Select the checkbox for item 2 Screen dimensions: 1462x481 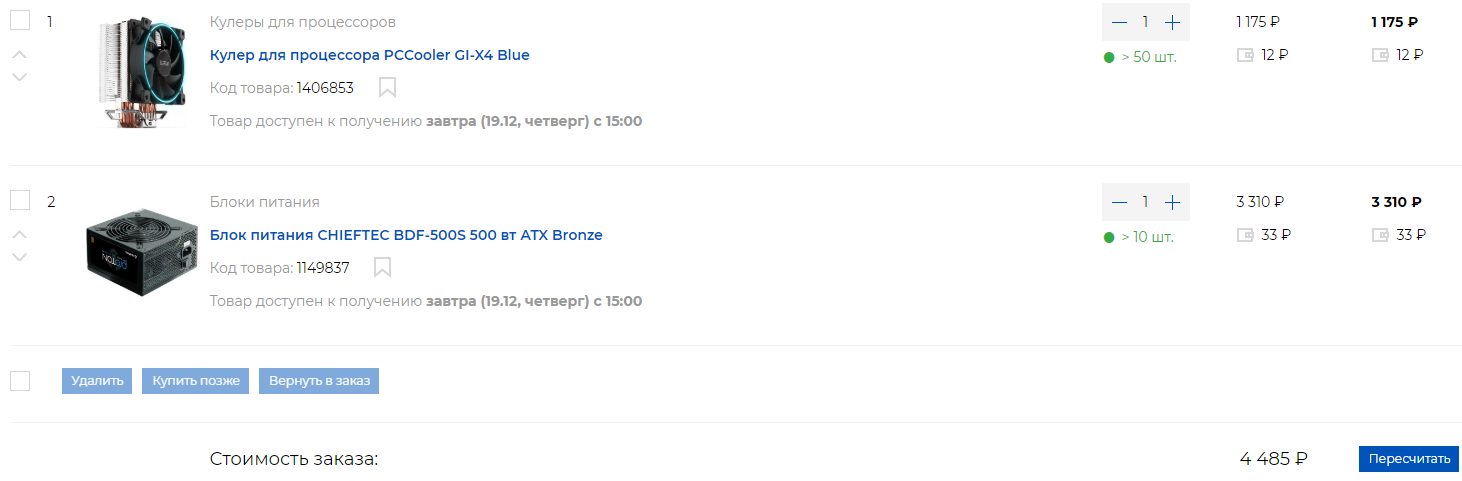coord(20,201)
